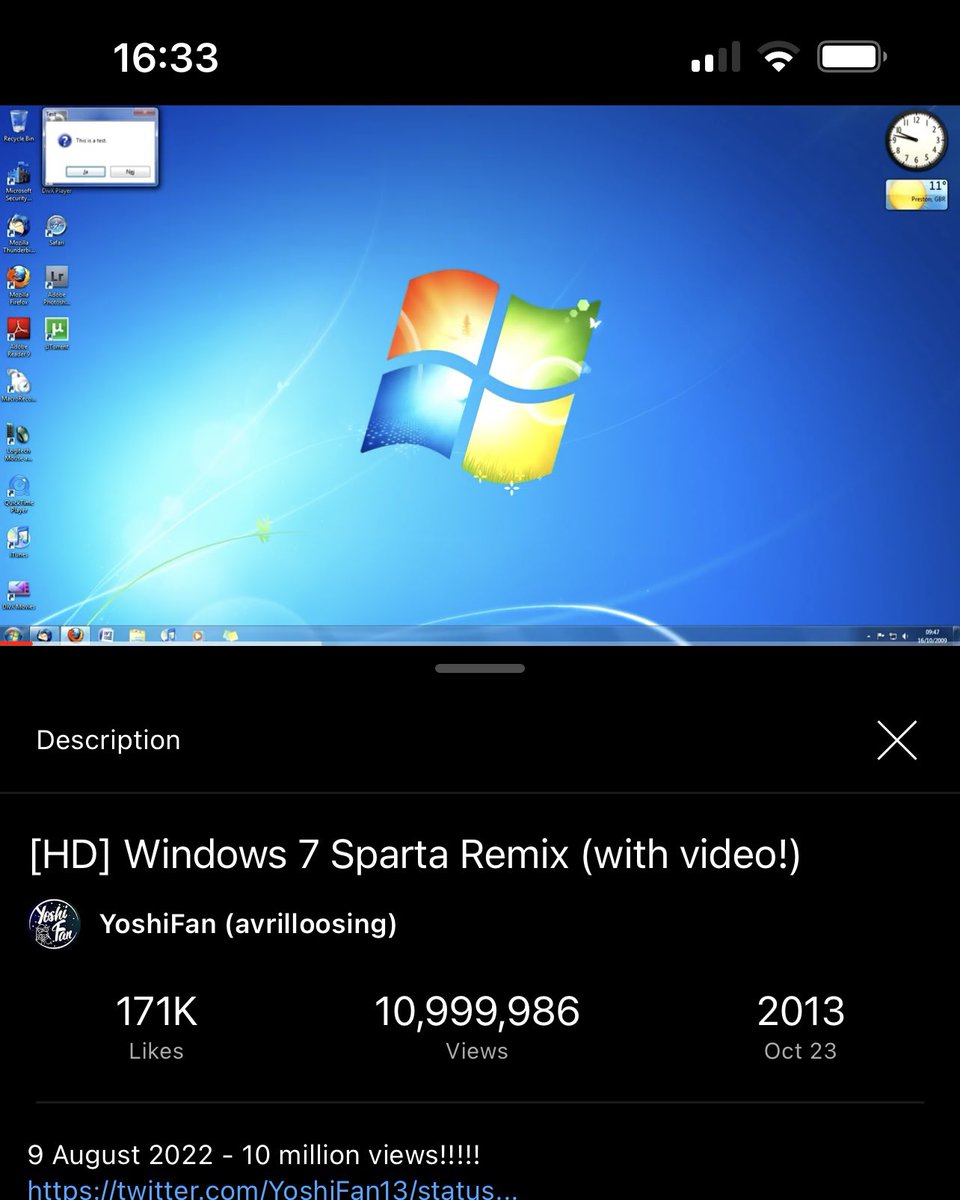960x1200 pixels.
Task: Click the Preston weather gadget
Action: point(917,194)
